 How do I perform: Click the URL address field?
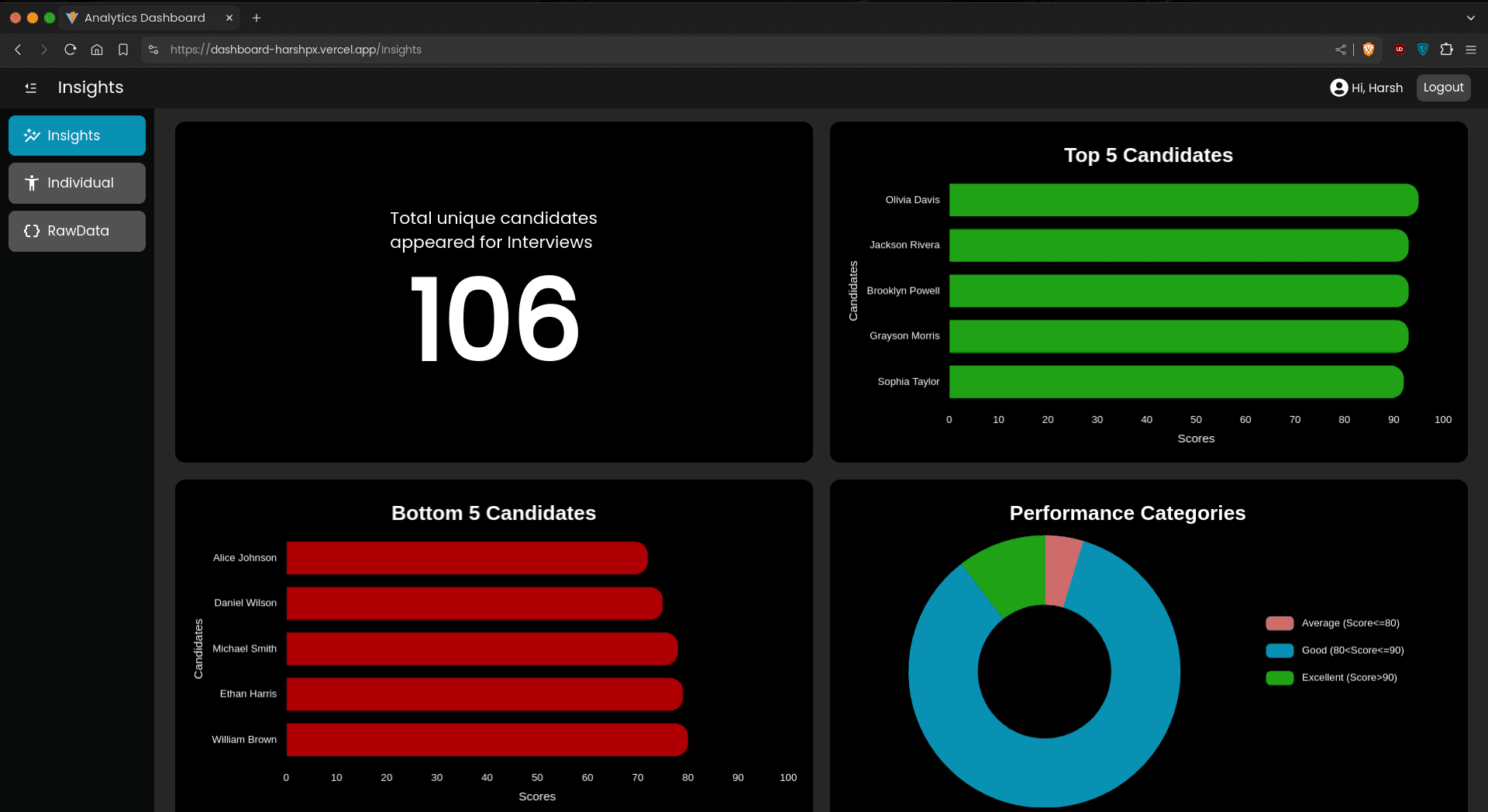click(x=697, y=50)
